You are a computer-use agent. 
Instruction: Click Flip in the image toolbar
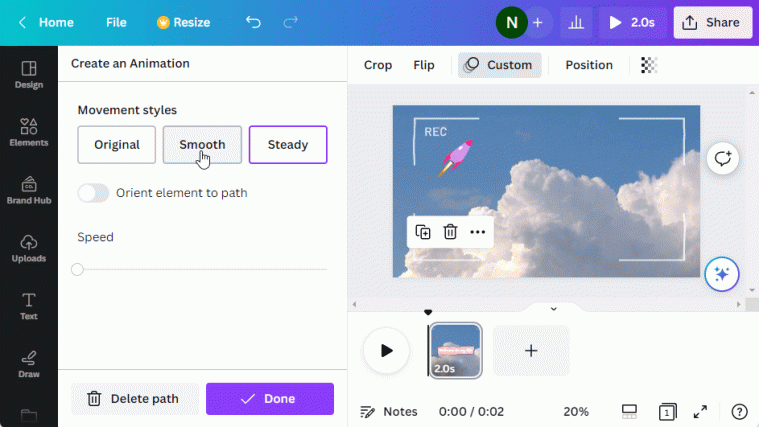pos(424,65)
